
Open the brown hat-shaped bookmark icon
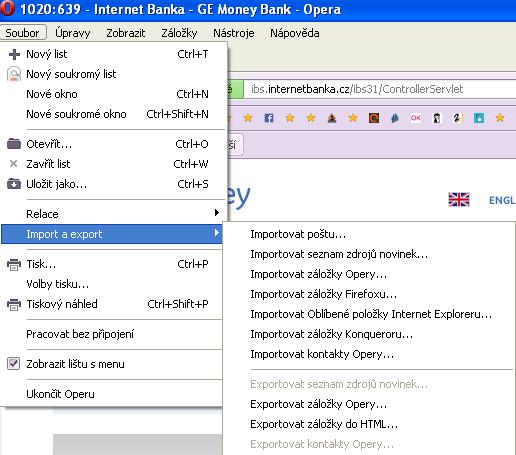click(332, 118)
